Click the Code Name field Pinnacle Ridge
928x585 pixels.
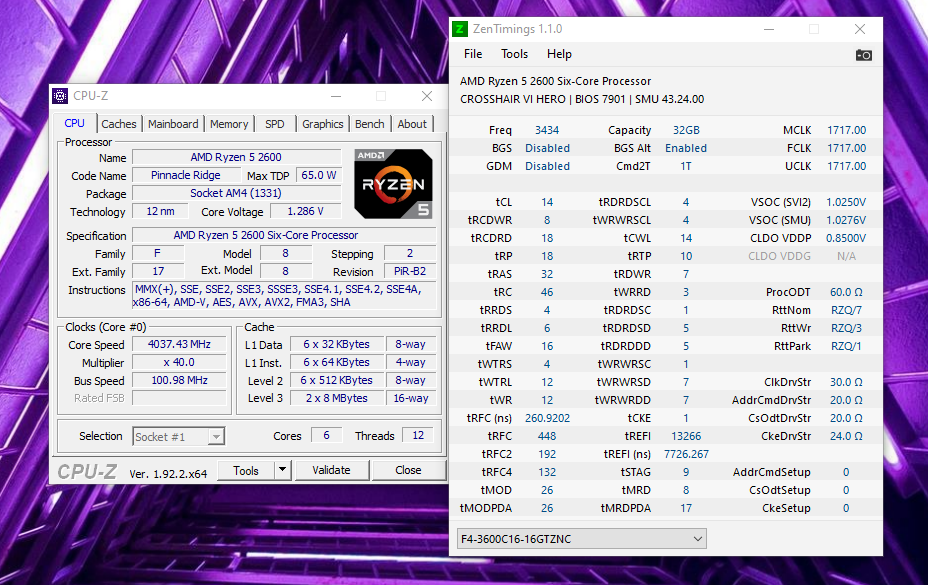click(x=186, y=175)
